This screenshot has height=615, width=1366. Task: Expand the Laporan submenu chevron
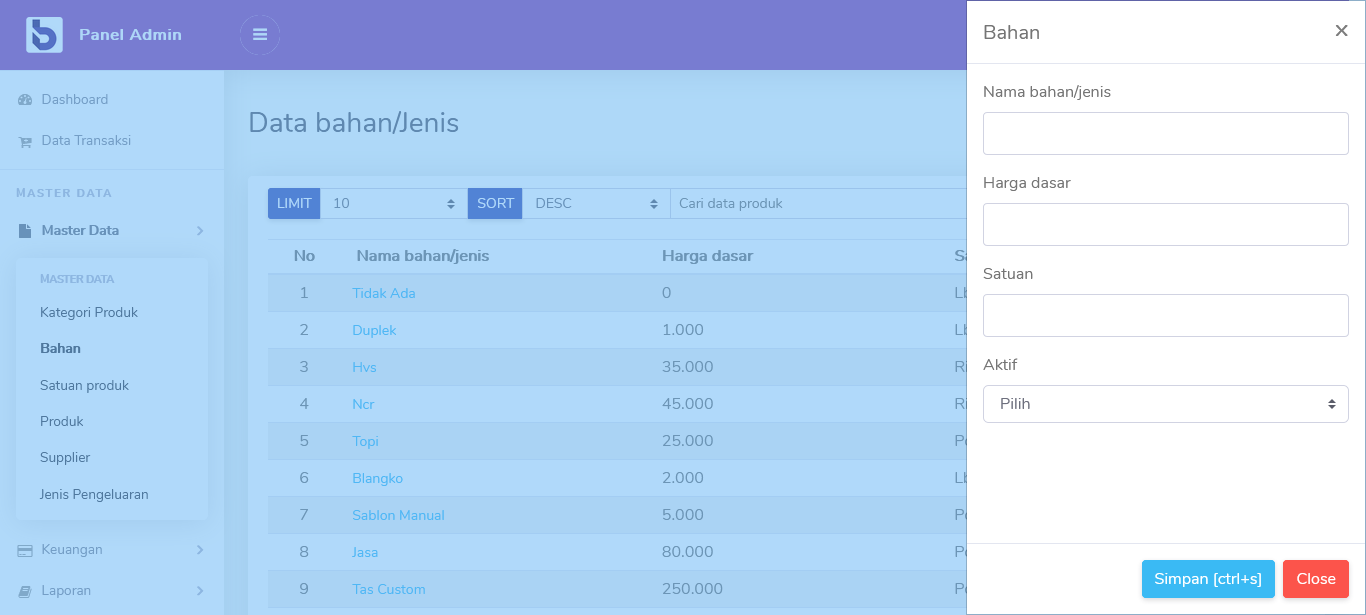click(x=200, y=591)
